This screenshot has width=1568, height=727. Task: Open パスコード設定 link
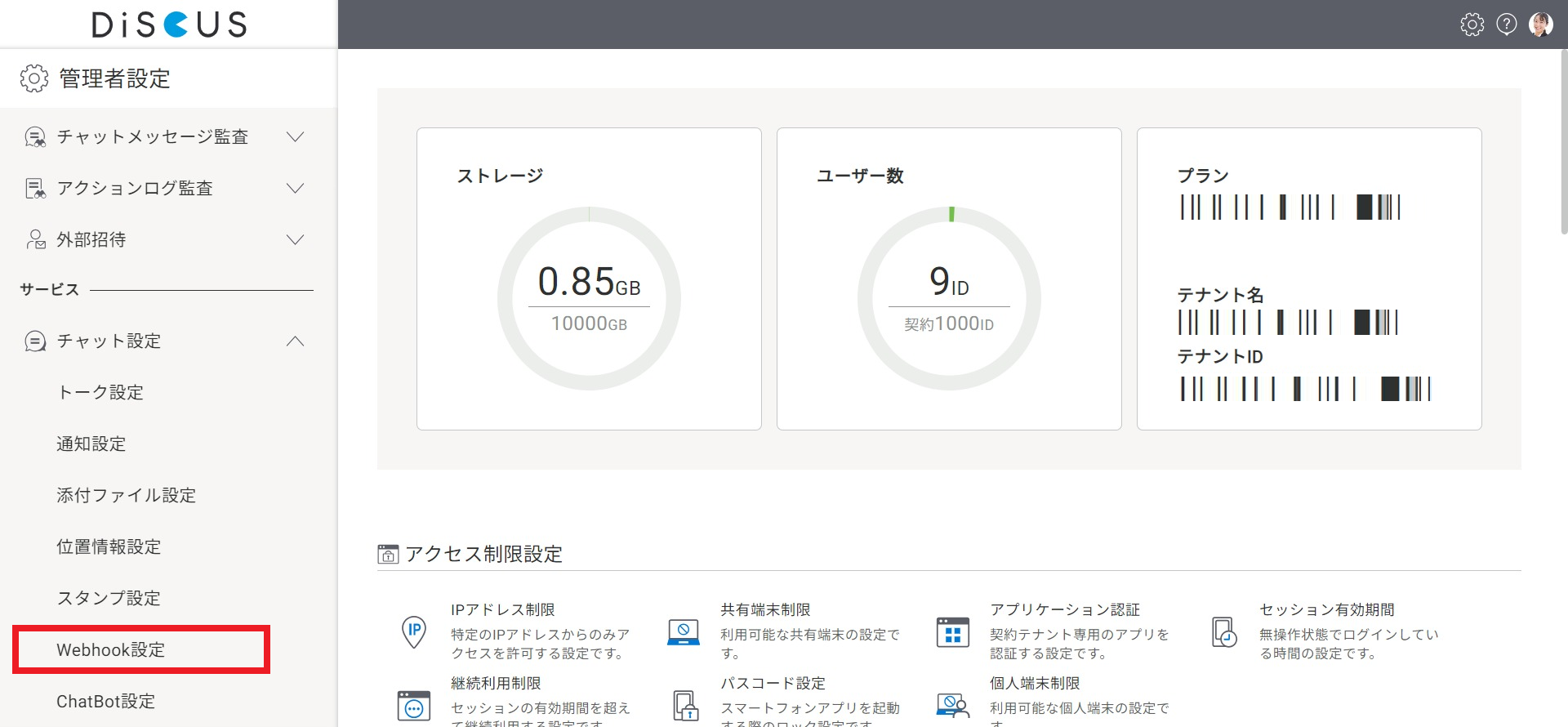[773, 684]
